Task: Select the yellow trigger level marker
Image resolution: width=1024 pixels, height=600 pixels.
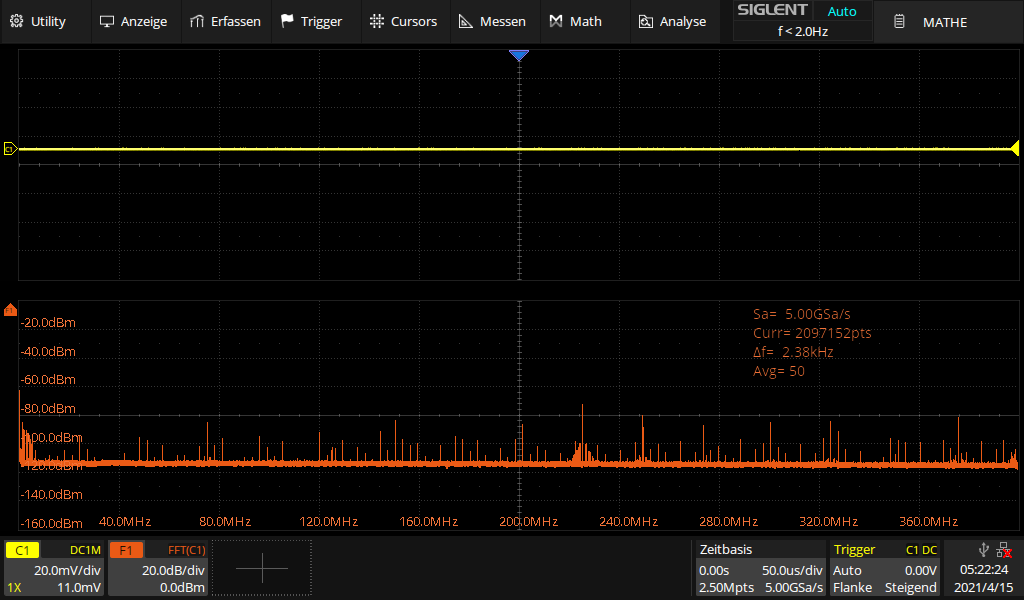Action: click(1015, 149)
